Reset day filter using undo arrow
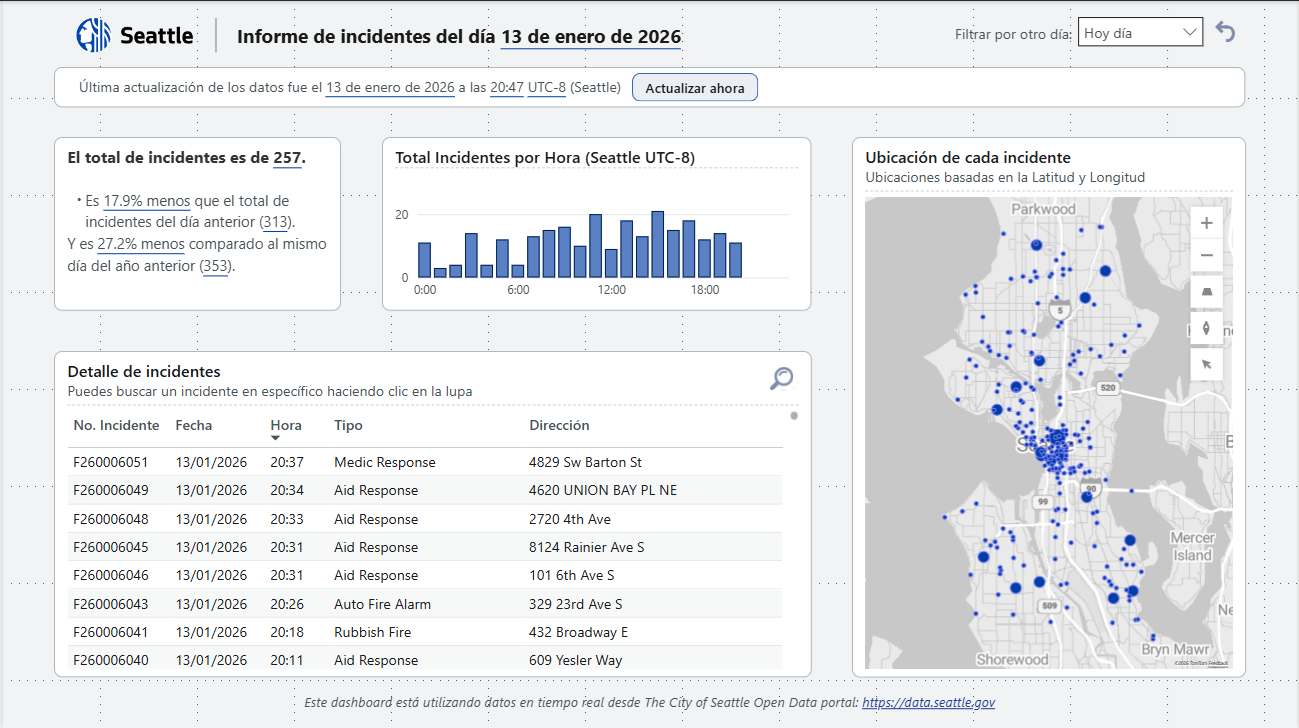Screen dimensions: 1299x728 pyautogui.click(x=1225, y=32)
